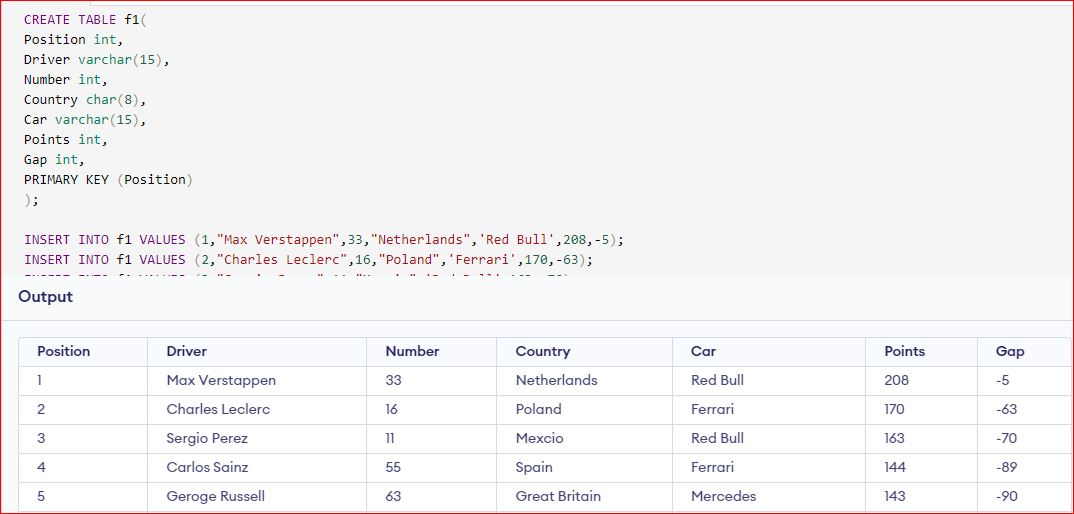This screenshot has width=1074, height=514.
Task: Place cursor on CREATE TABLE f1 line
Action: click(x=85, y=20)
